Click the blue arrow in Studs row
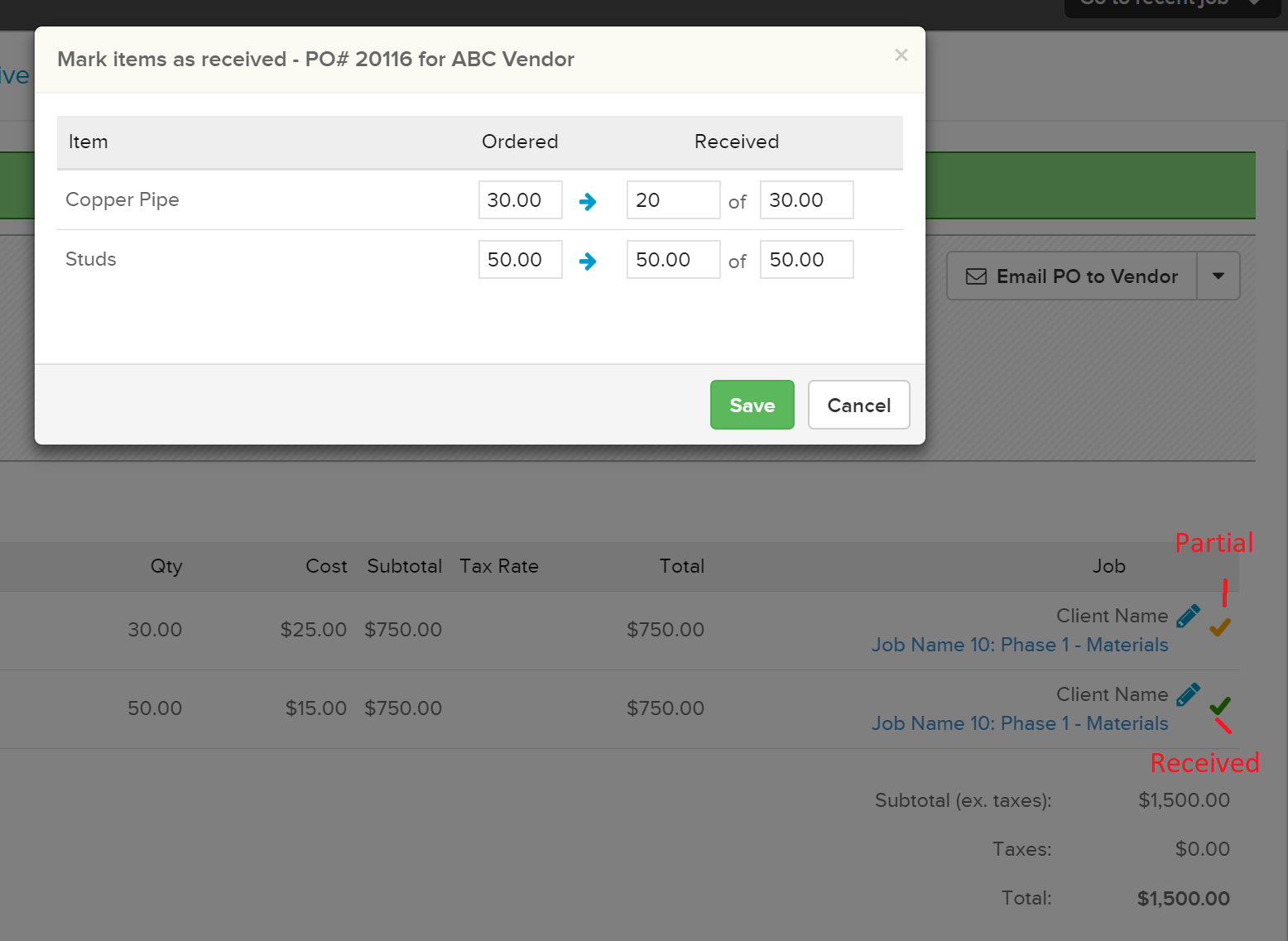 [588, 262]
